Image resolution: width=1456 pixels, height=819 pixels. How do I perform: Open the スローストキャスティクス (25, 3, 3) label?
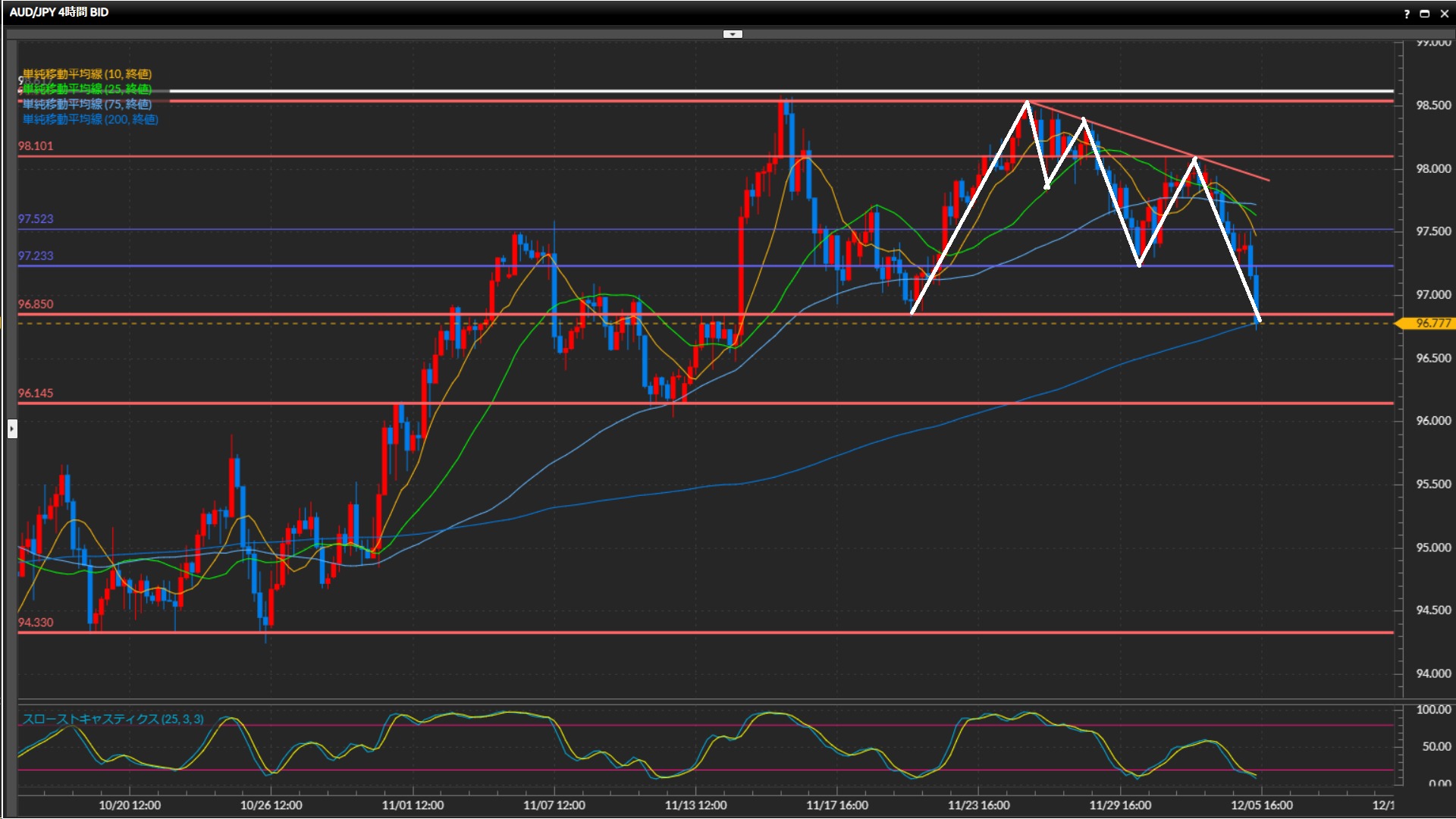pos(113,719)
